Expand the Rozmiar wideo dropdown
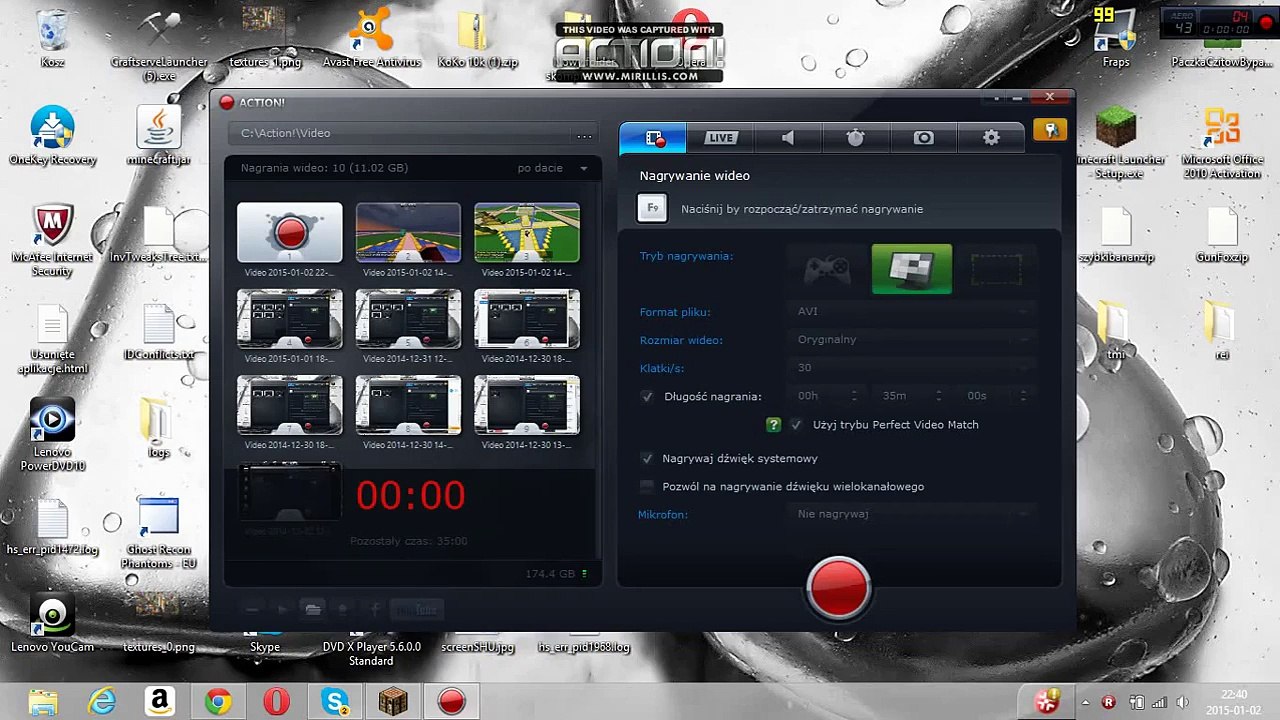Screen dimensions: 1280x720 912,340
